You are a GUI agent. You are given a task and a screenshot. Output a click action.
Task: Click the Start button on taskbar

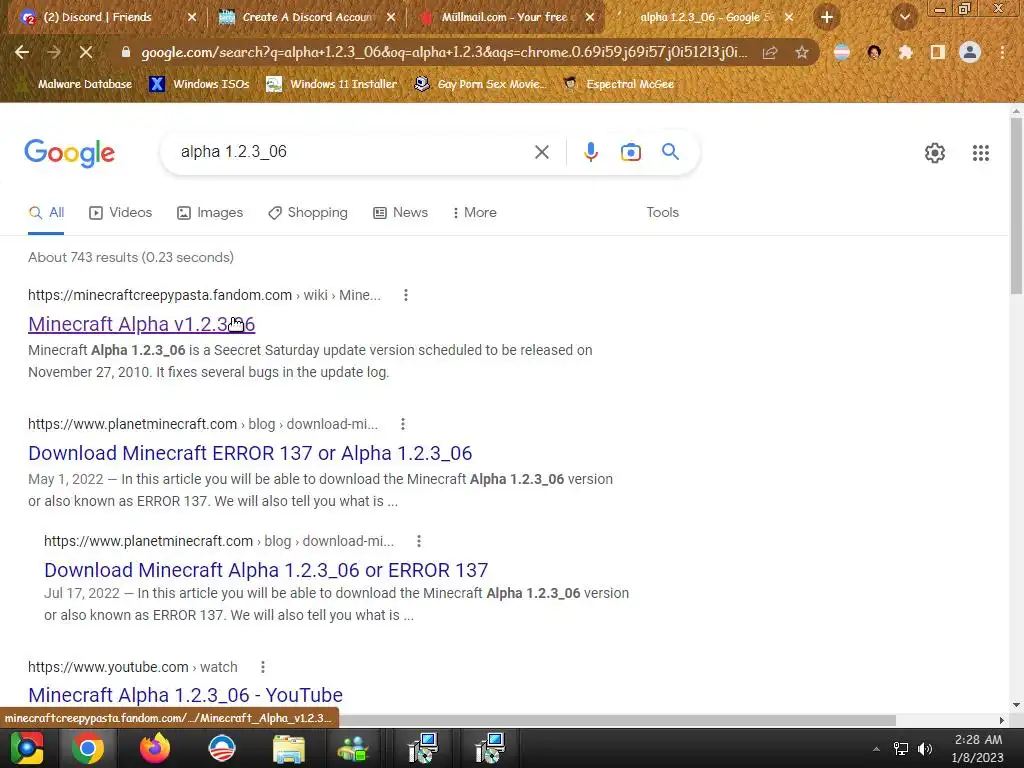[x=27, y=748]
